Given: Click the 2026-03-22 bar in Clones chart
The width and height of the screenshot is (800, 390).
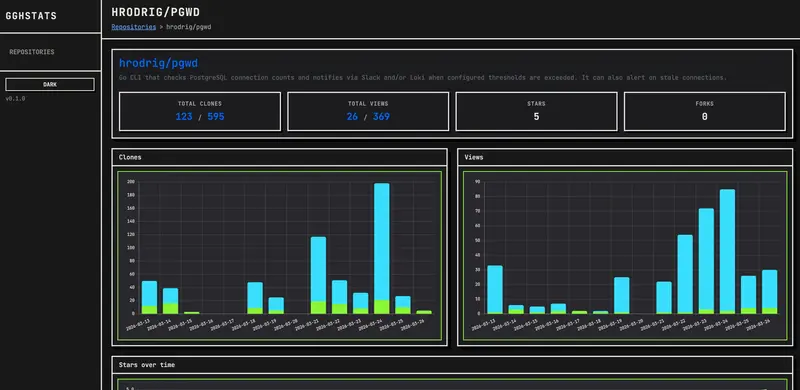Looking at the screenshot, I should [339, 297].
